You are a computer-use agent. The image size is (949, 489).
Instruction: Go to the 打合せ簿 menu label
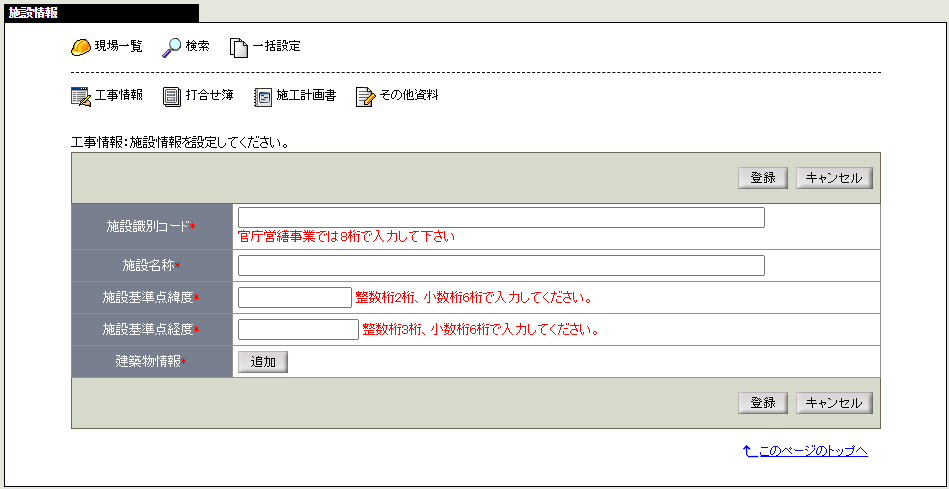(x=209, y=95)
